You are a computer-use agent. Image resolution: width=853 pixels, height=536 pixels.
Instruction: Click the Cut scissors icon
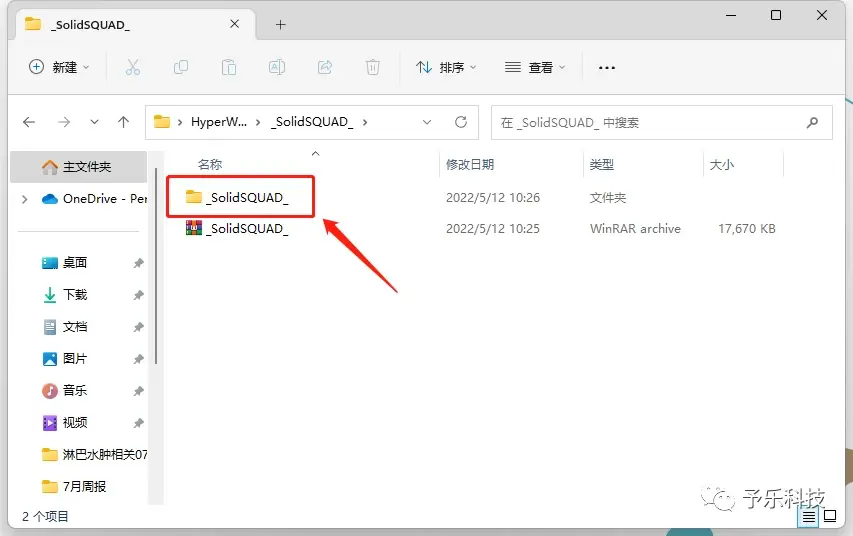pos(133,67)
